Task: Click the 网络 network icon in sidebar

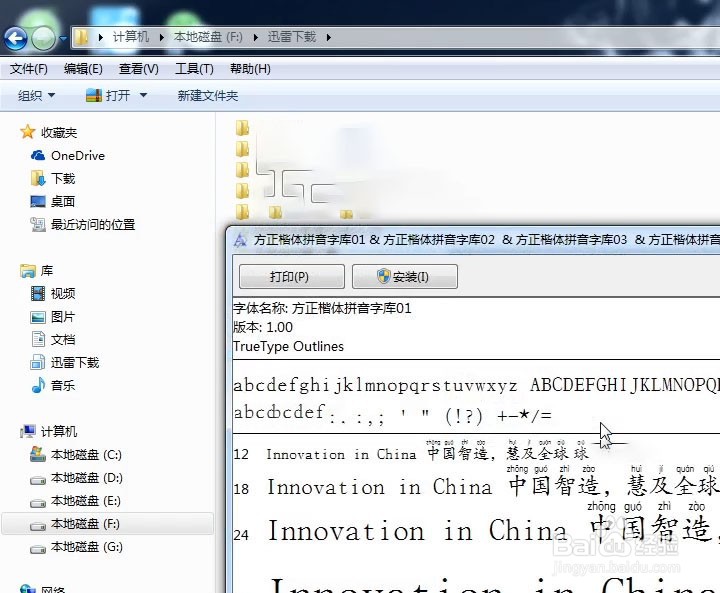Action: (28, 588)
